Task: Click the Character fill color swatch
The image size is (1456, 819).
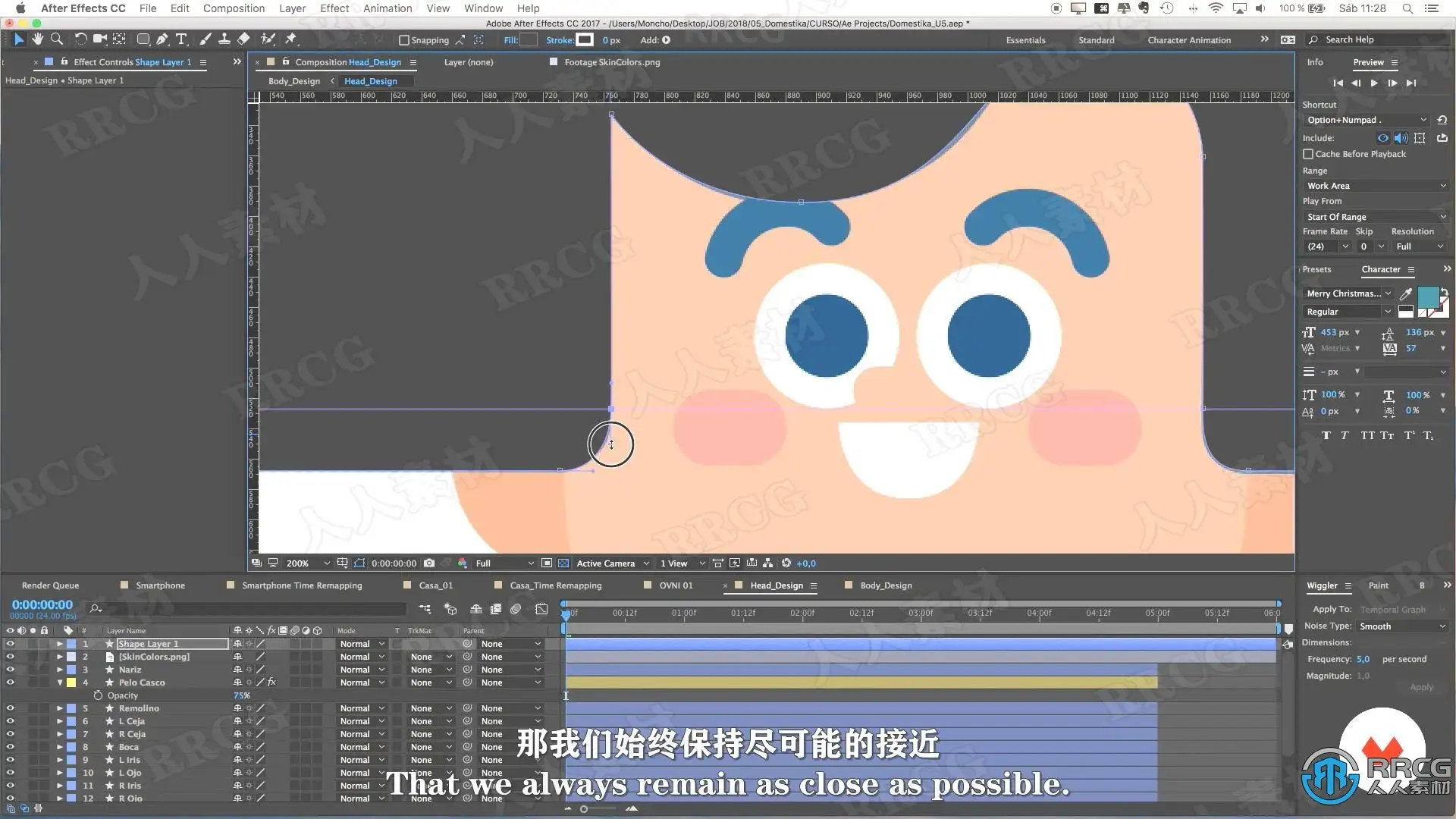Action: click(x=1427, y=297)
